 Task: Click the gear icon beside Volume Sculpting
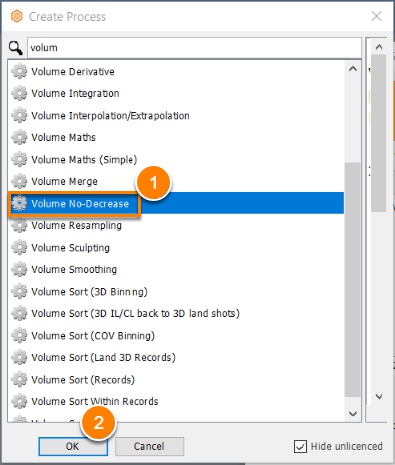19,247
